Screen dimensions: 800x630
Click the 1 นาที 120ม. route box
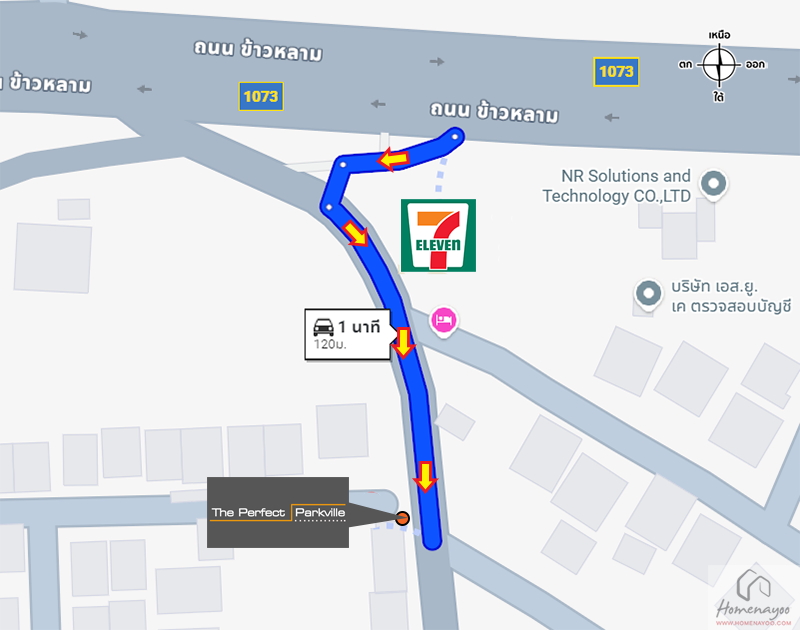(347, 334)
